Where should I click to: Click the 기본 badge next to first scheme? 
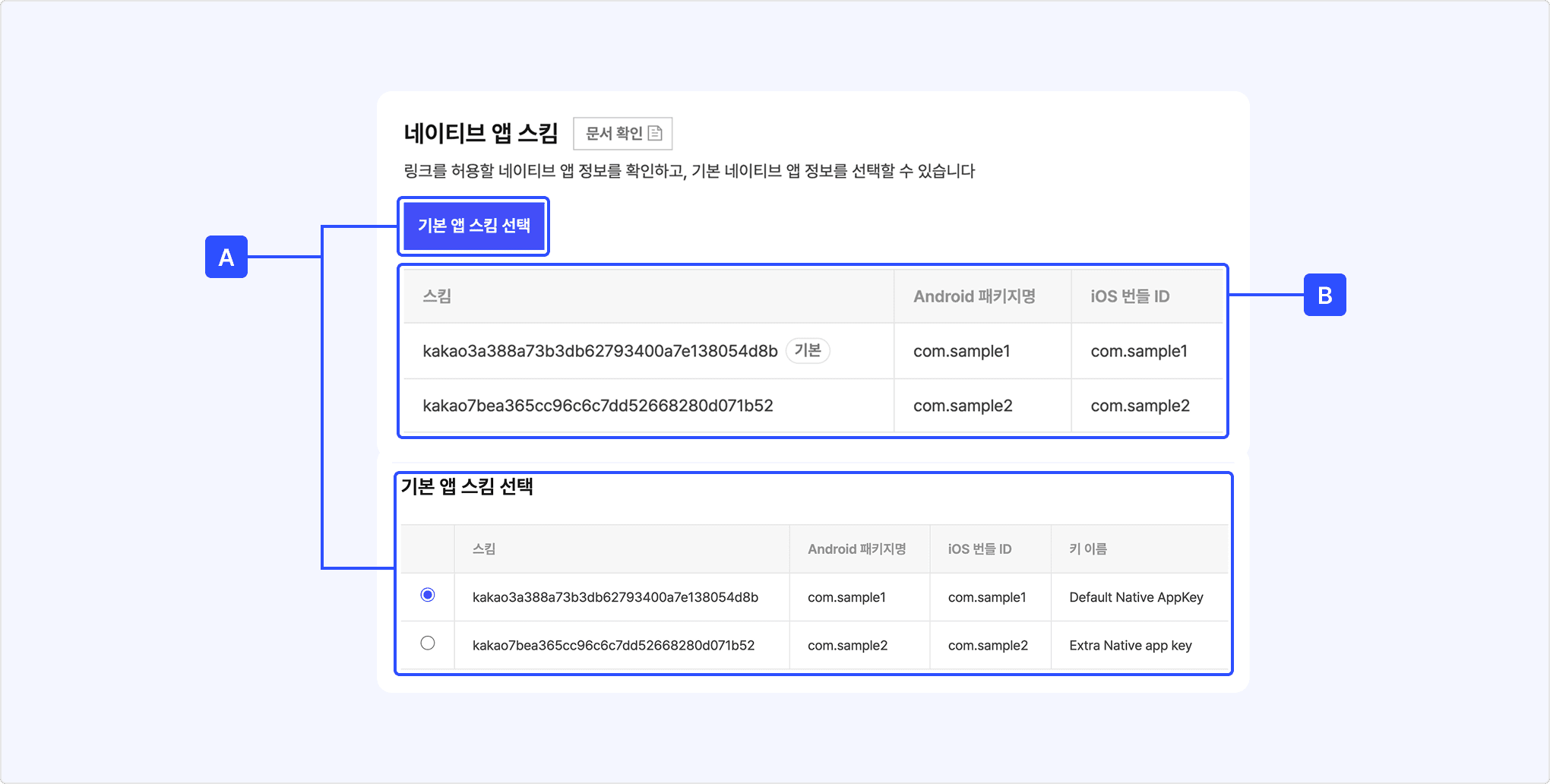click(807, 350)
